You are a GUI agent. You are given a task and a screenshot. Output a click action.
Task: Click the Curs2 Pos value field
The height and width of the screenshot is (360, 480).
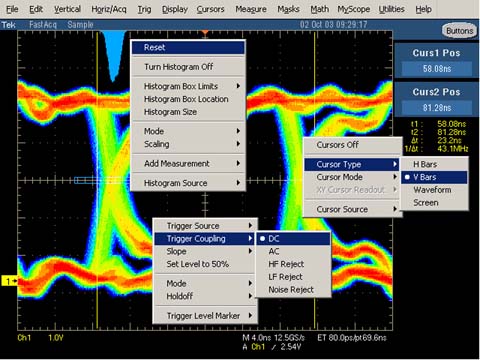[x=437, y=108]
